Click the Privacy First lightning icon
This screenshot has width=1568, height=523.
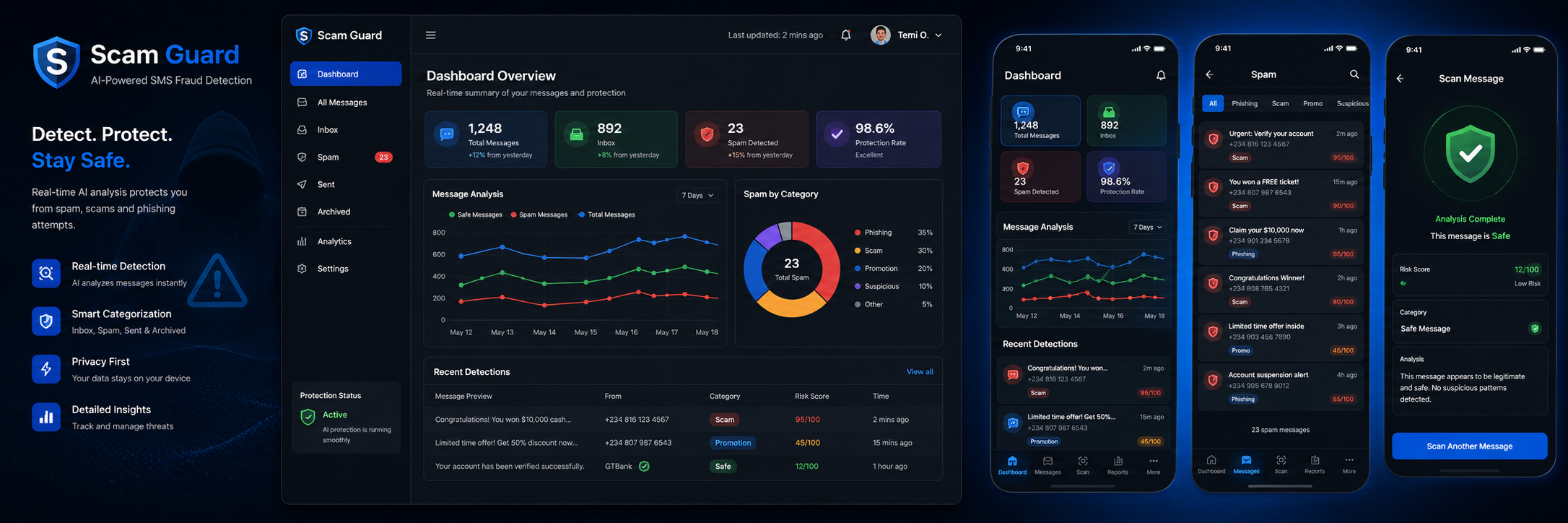pos(46,368)
